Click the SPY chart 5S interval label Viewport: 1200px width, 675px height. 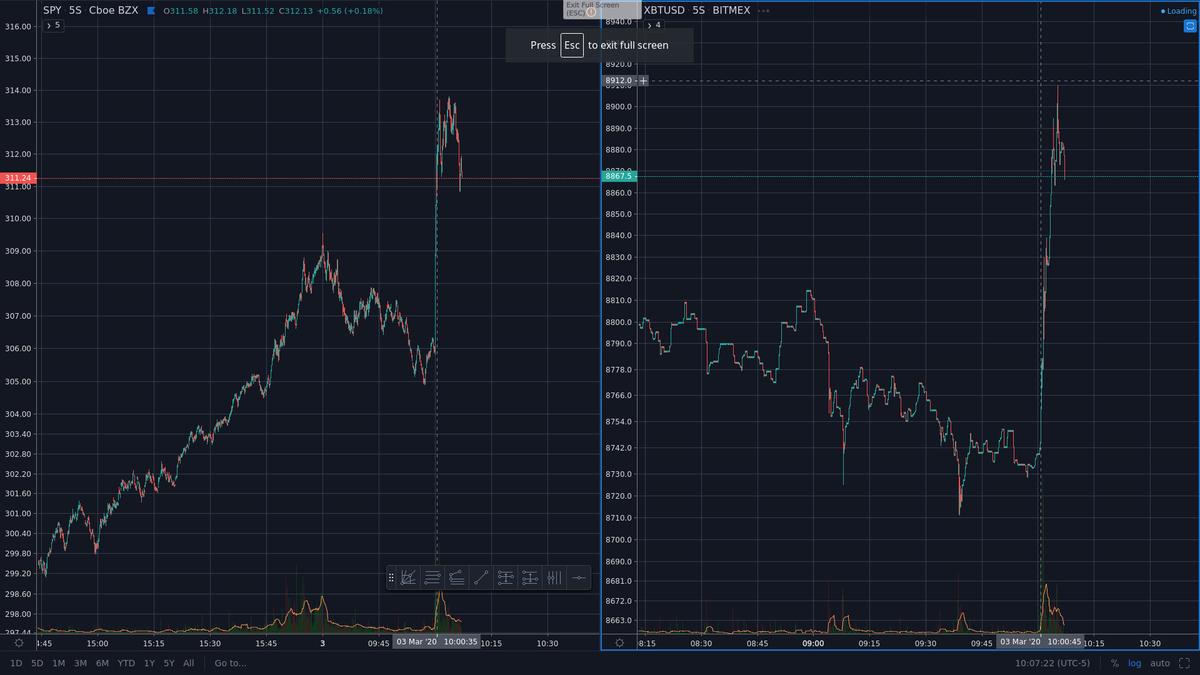coord(75,11)
